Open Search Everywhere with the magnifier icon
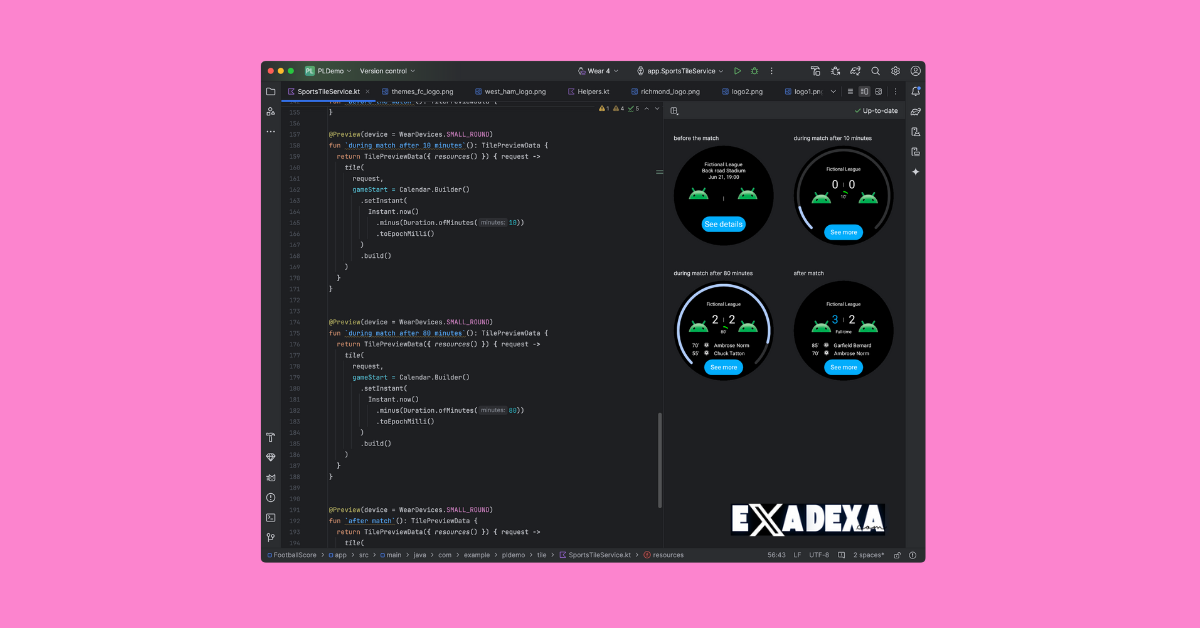Screen dimensions: 1200x628 (876, 70)
